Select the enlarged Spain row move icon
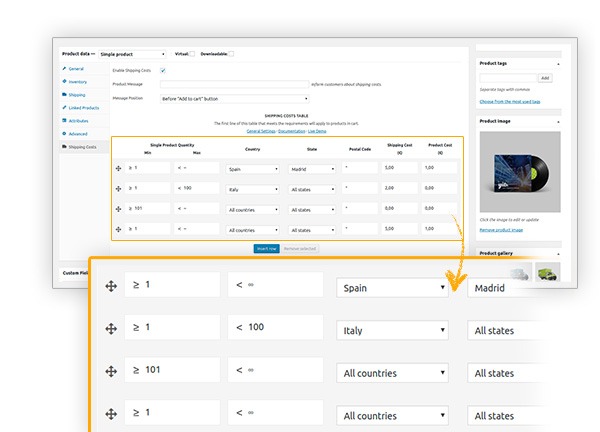The image size is (600, 432). coord(111,286)
